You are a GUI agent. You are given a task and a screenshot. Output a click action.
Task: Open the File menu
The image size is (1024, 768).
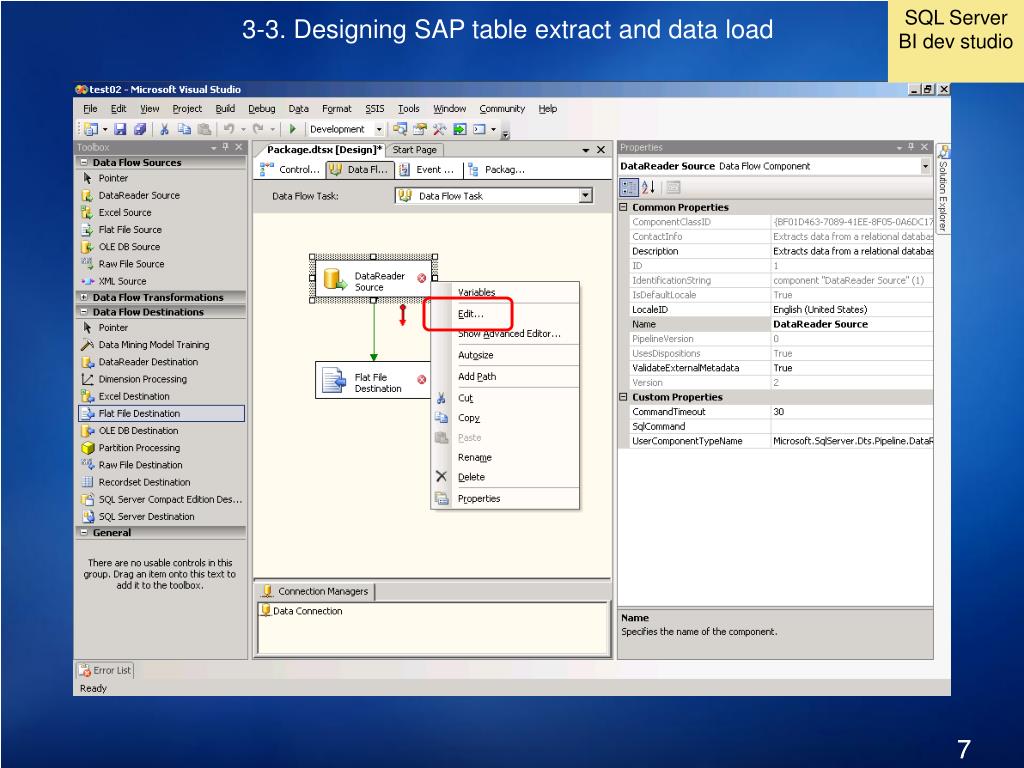90,109
